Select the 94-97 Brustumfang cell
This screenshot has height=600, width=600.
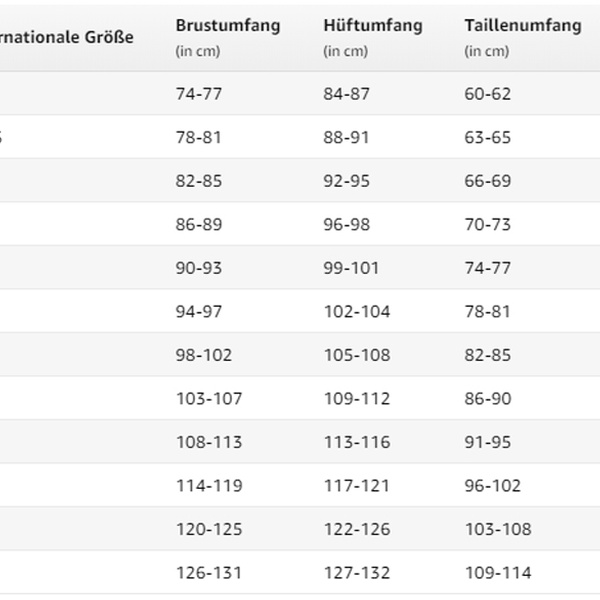[x=196, y=312]
